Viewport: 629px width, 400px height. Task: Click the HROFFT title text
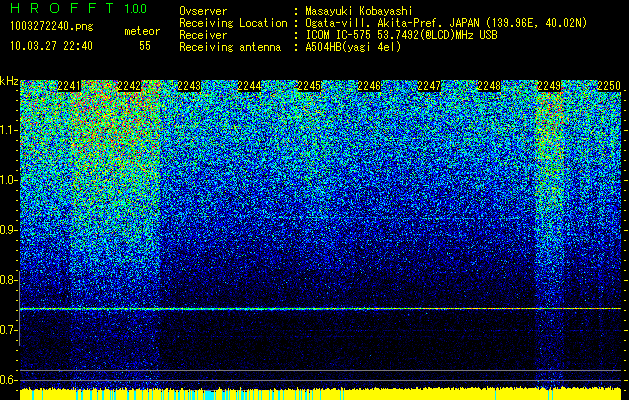tap(62, 8)
